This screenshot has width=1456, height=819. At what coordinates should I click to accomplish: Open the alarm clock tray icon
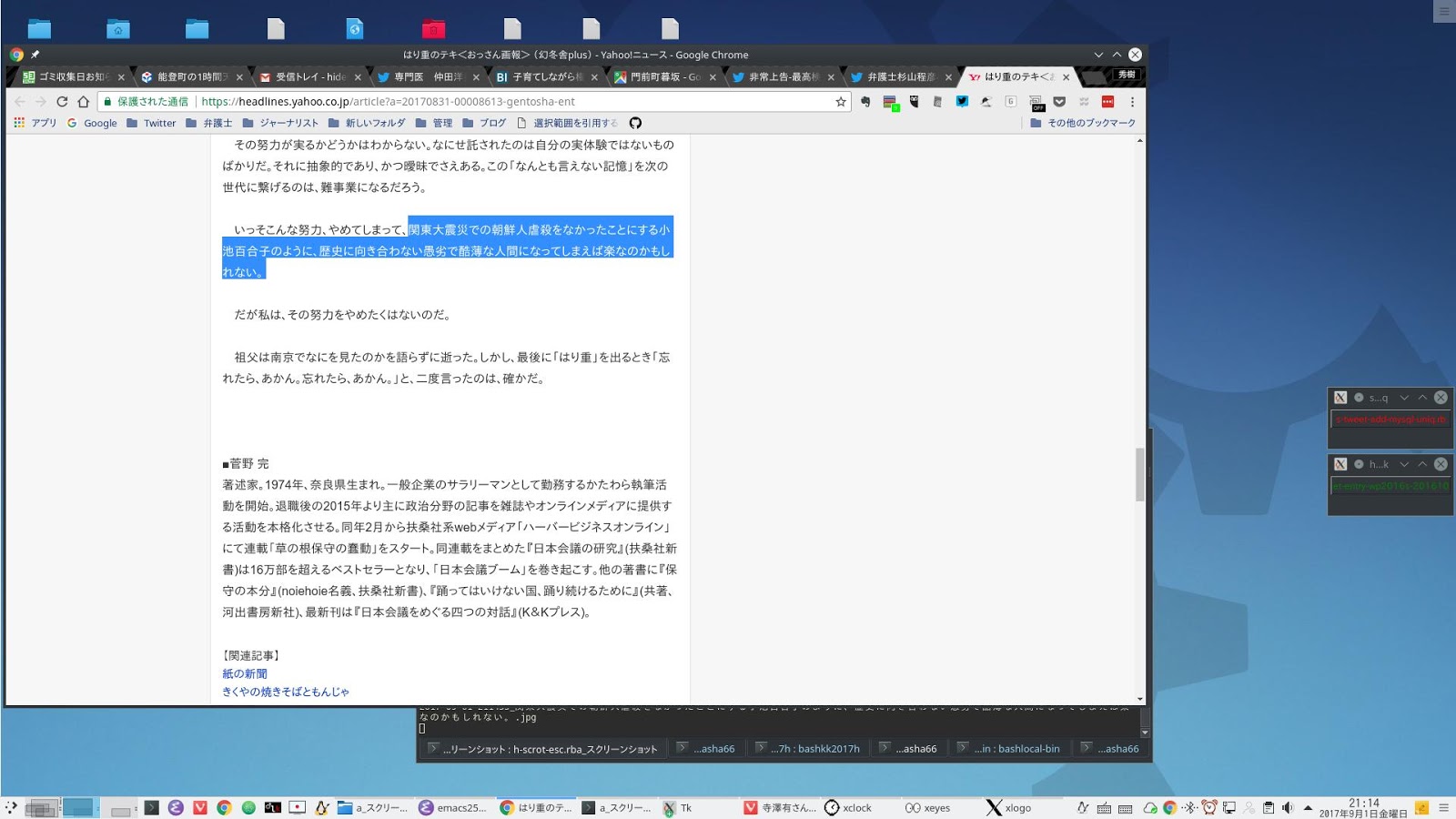pos(1209,807)
